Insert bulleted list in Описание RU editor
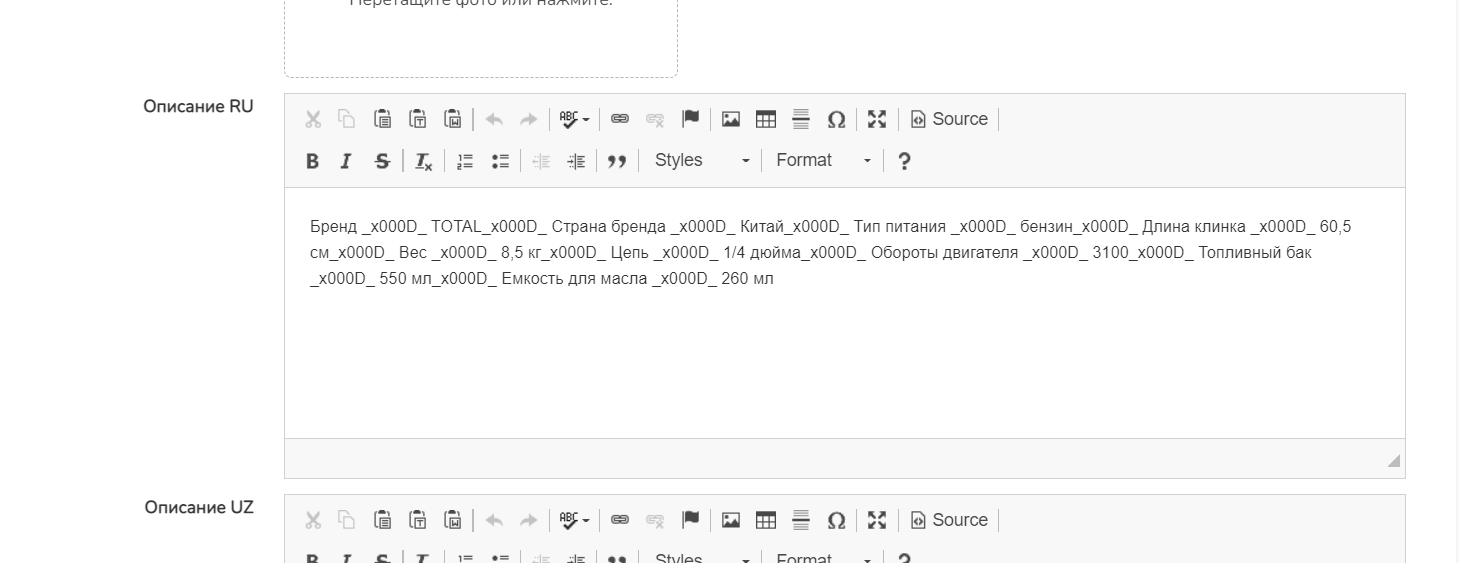This screenshot has width=1459, height=563. point(500,161)
